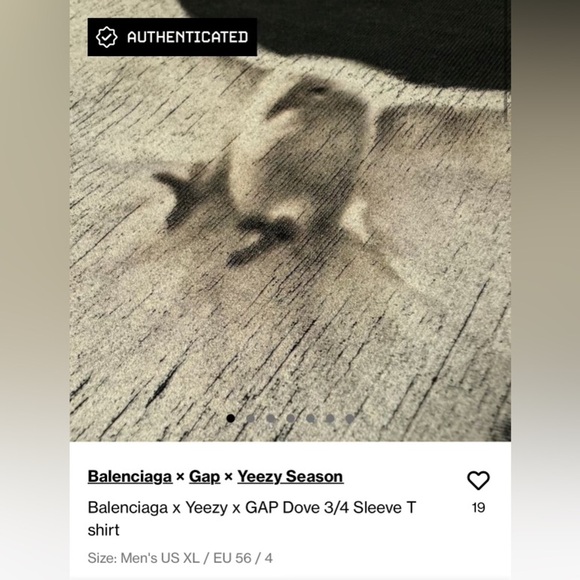Jump to the third photo dot
580x580 pixels.
(x=271, y=418)
